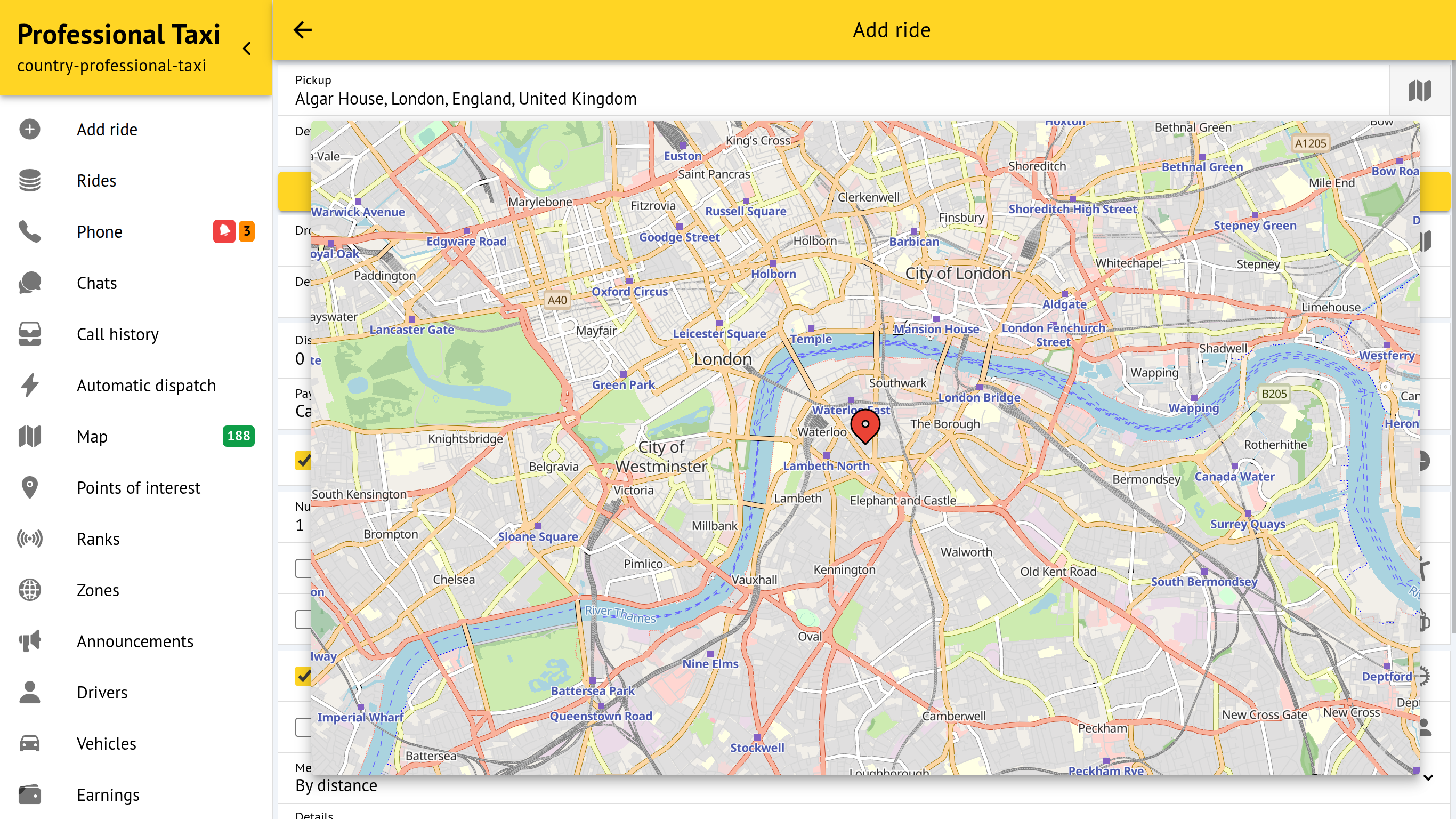Click the Announcements megaphone icon
The image size is (1456, 819).
(x=29, y=641)
